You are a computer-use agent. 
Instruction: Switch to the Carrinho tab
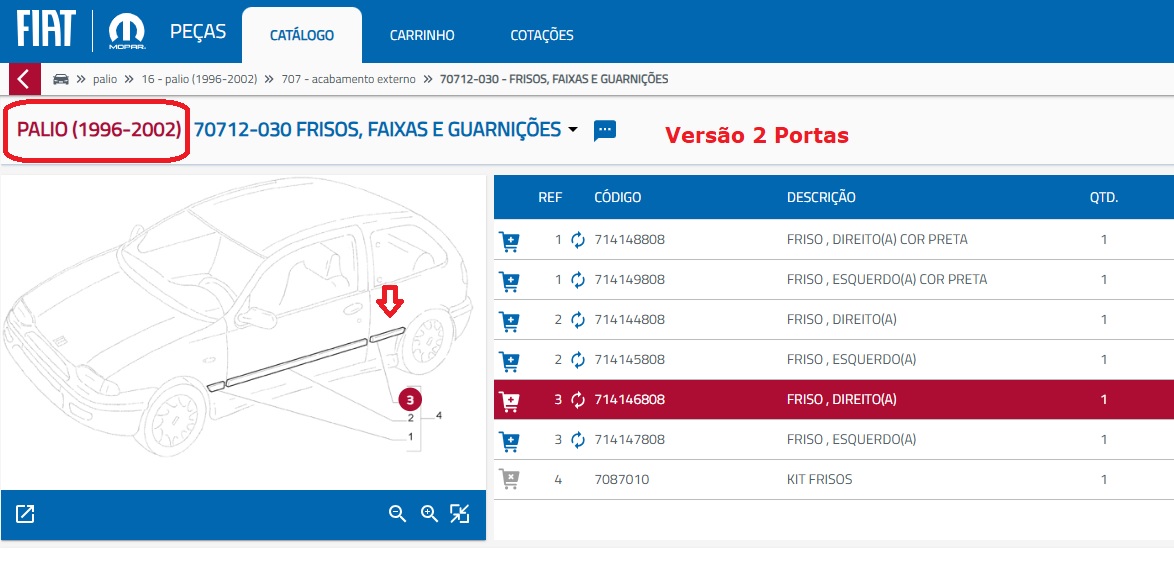(x=422, y=35)
